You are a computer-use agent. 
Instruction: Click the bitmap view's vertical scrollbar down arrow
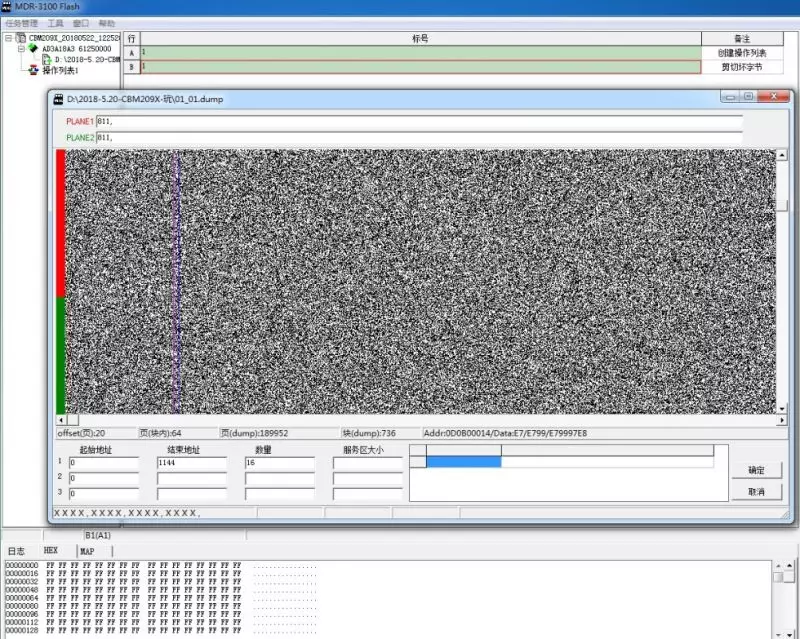(781, 408)
